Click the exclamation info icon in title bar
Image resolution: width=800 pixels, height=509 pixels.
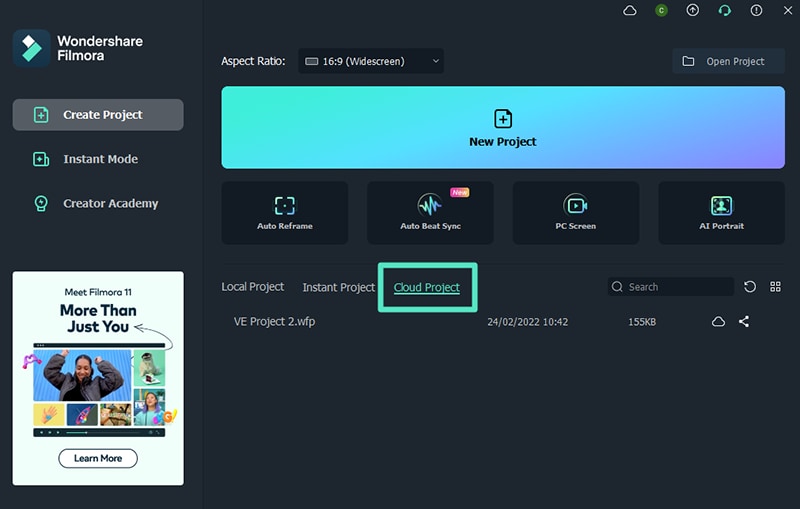[x=756, y=10]
